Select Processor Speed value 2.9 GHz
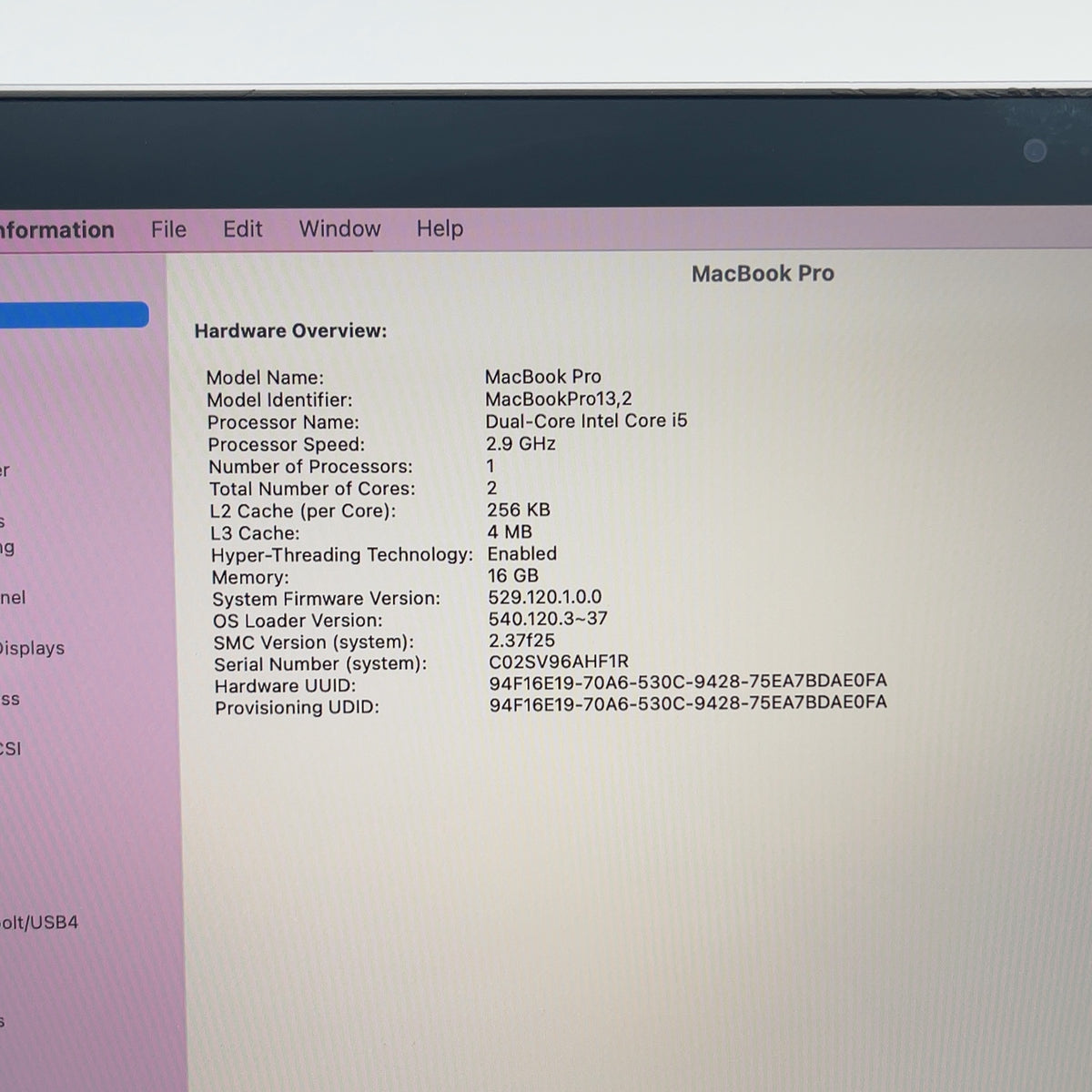This screenshot has height=1092, width=1092. (521, 443)
